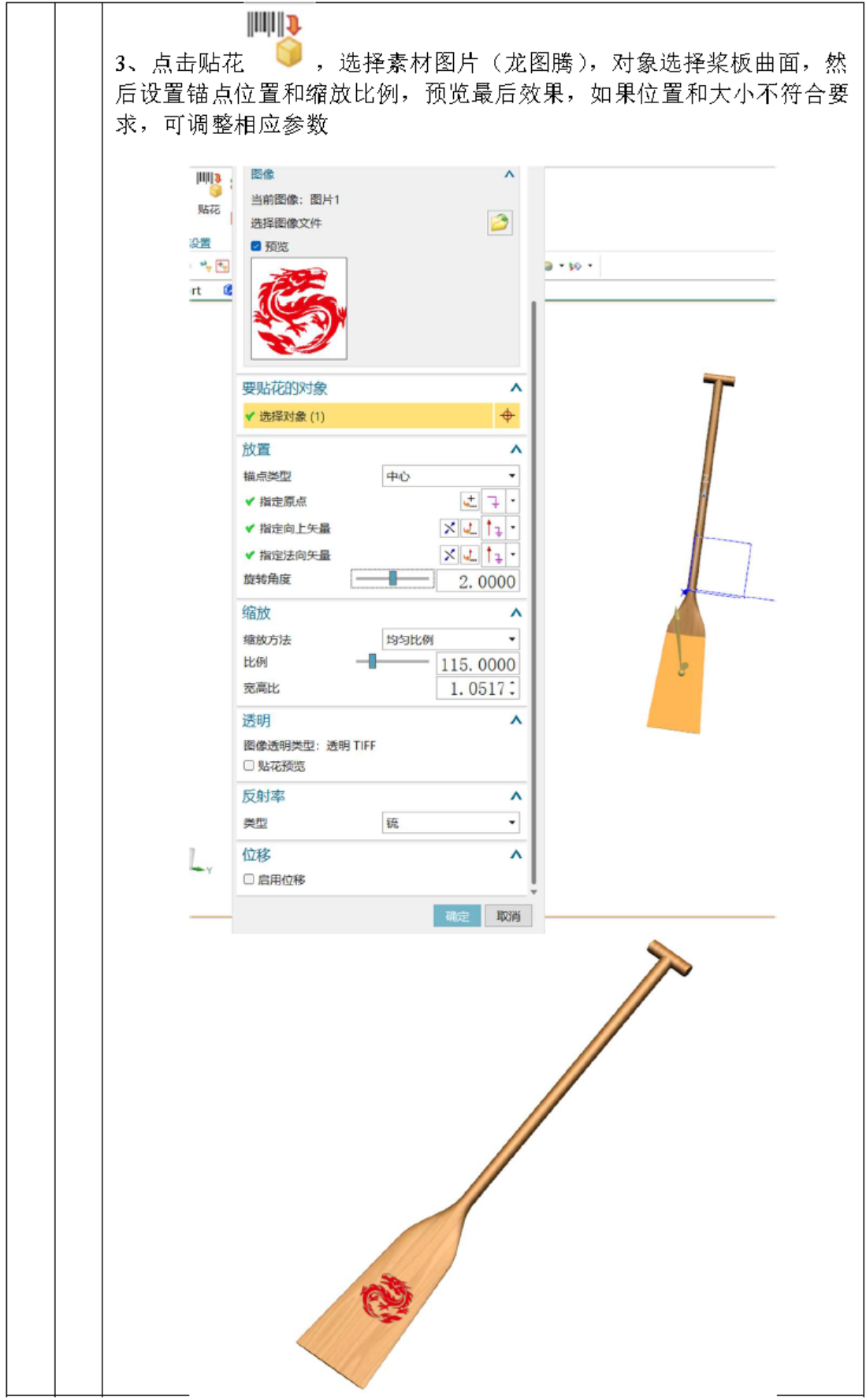Reverse direction icon in 指定法向矢量 row
The height and width of the screenshot is (1400, 866).
[x=449, y=555]
